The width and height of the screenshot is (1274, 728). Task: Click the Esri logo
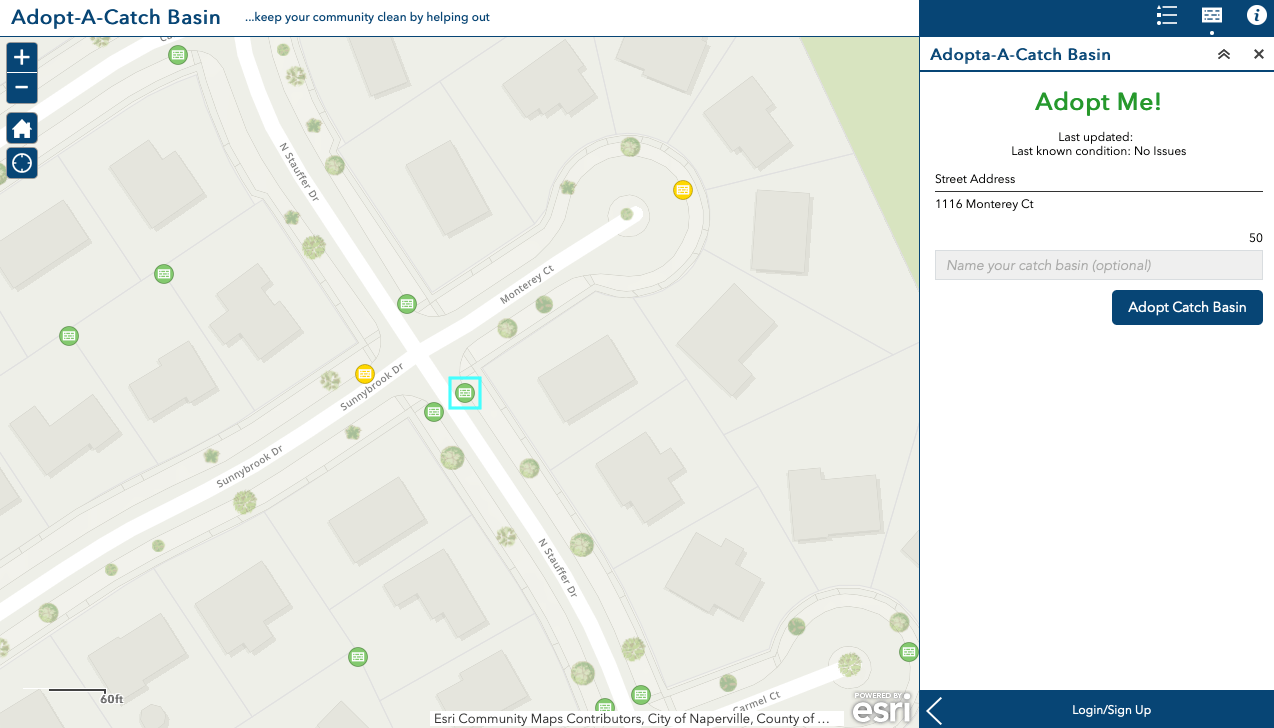[883, 707]
